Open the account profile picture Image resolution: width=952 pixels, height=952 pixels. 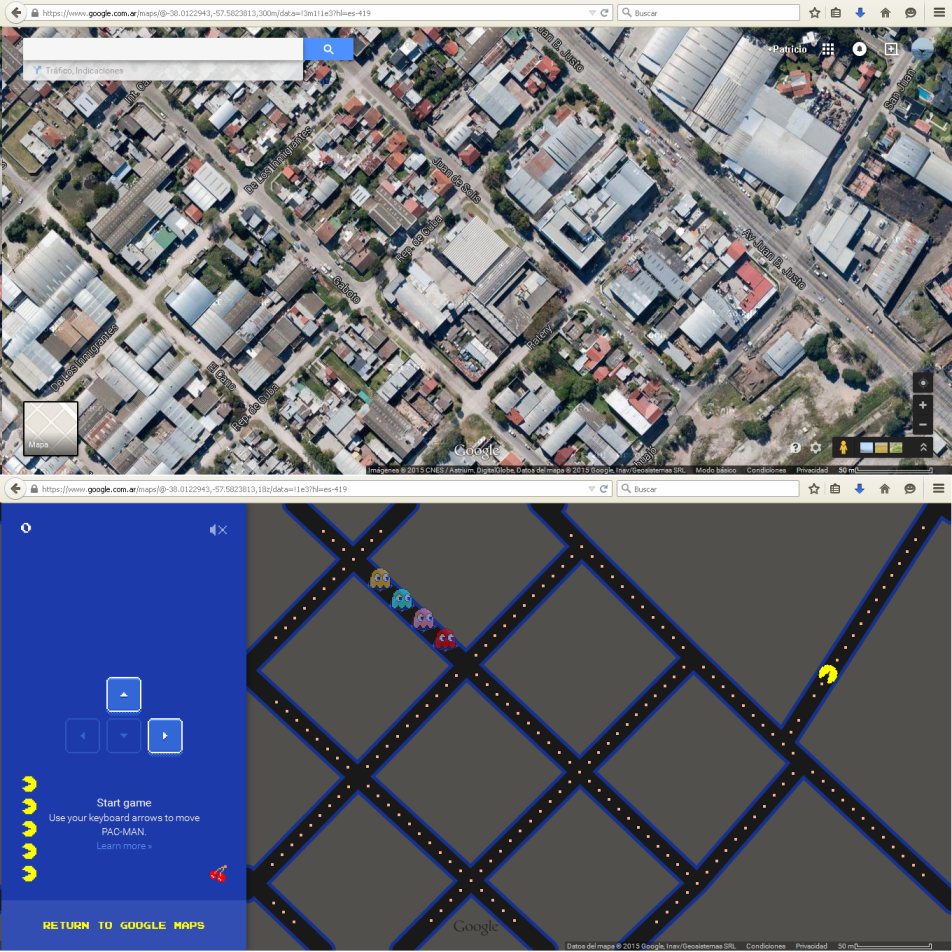922,49
